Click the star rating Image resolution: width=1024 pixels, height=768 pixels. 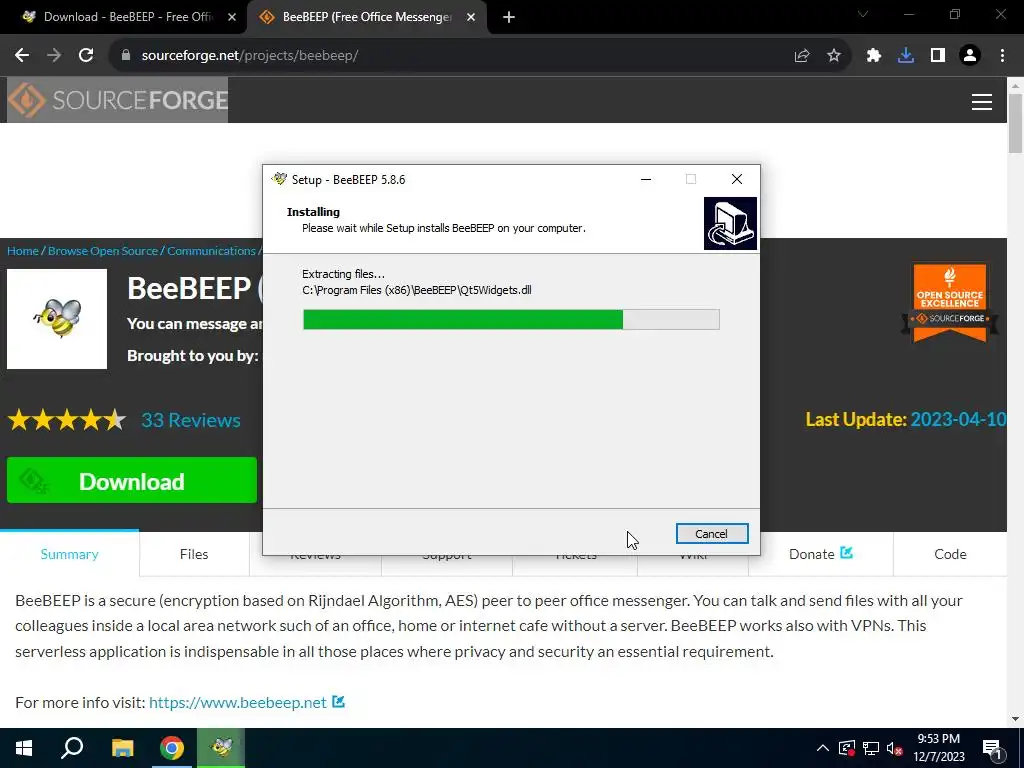coord(67,420)
